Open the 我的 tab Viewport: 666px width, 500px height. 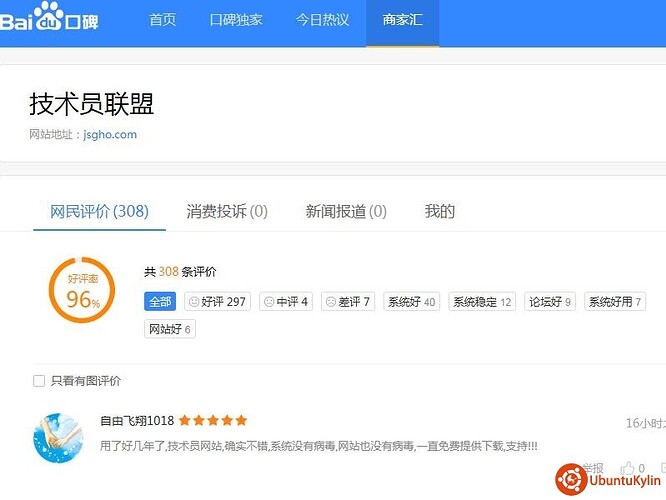440,211
